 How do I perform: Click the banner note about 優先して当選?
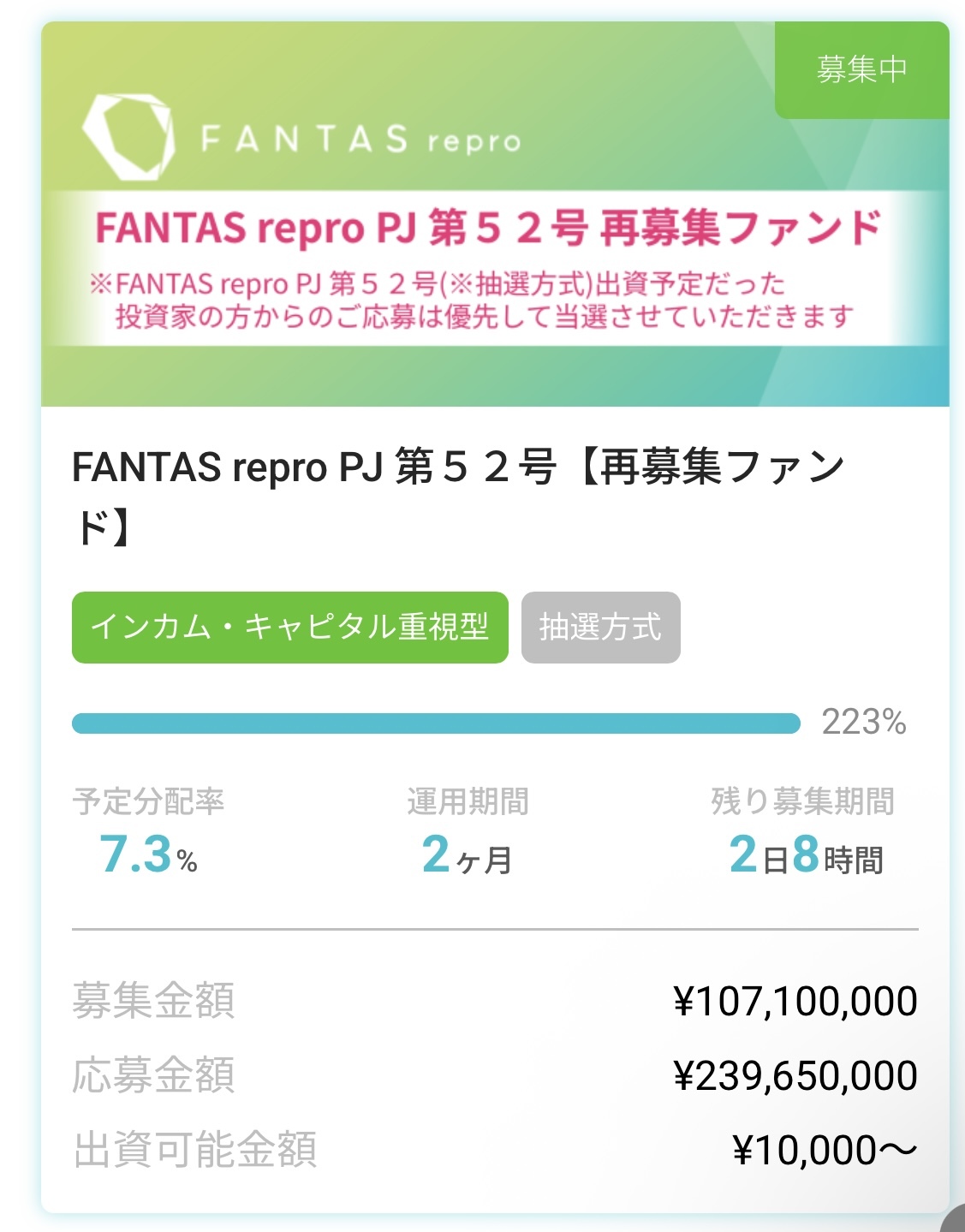(483, 317)
